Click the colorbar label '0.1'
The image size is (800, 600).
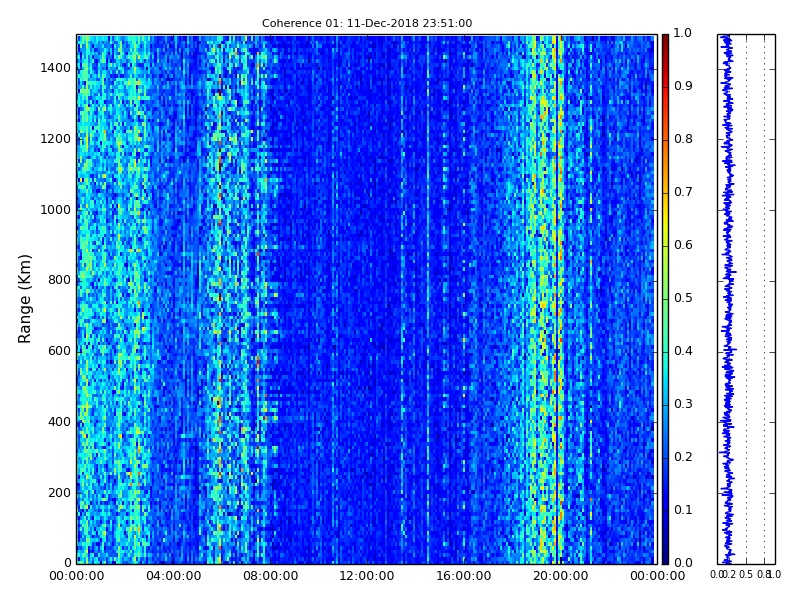tap(683, 510)
